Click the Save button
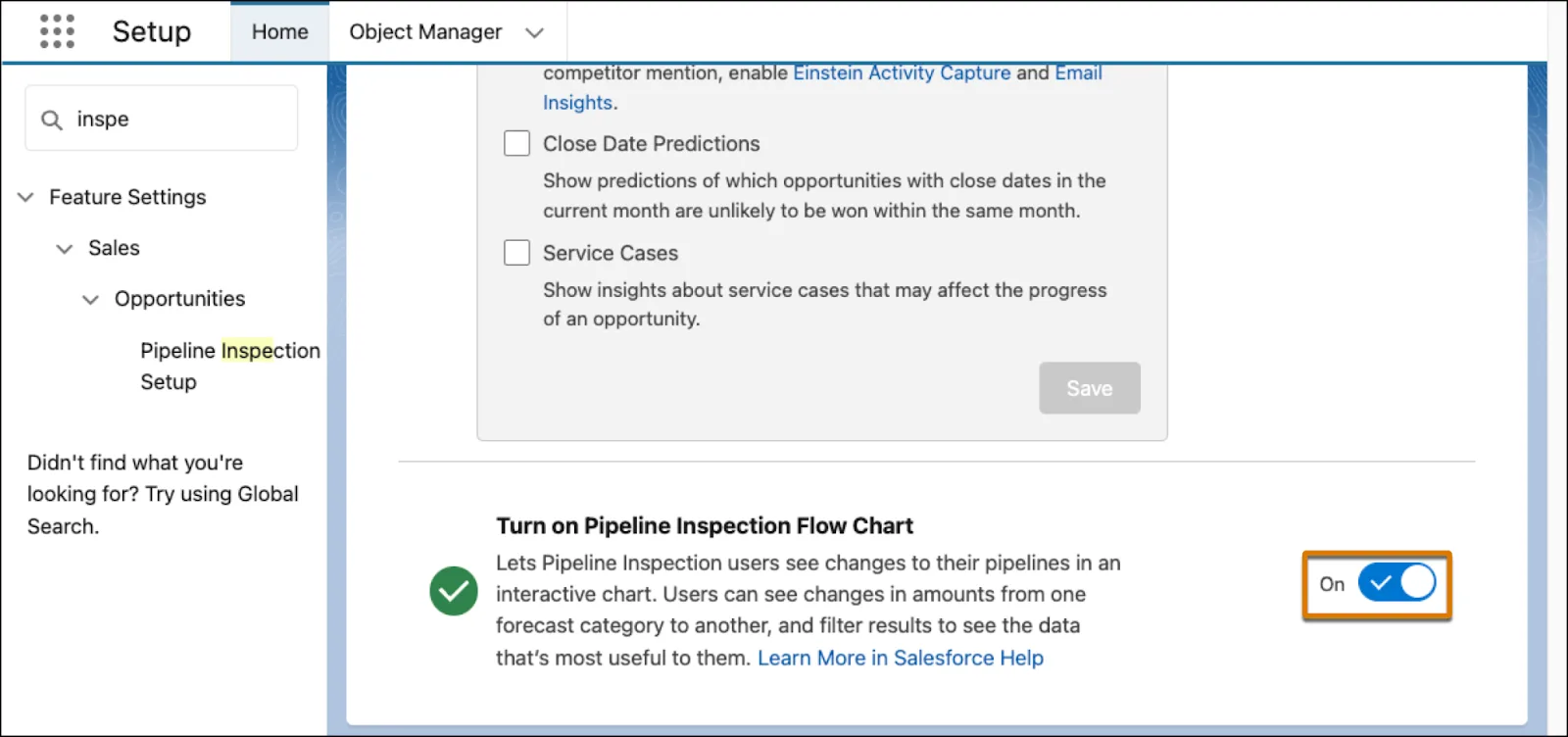1568x737 pixels. pos(1090,388)
